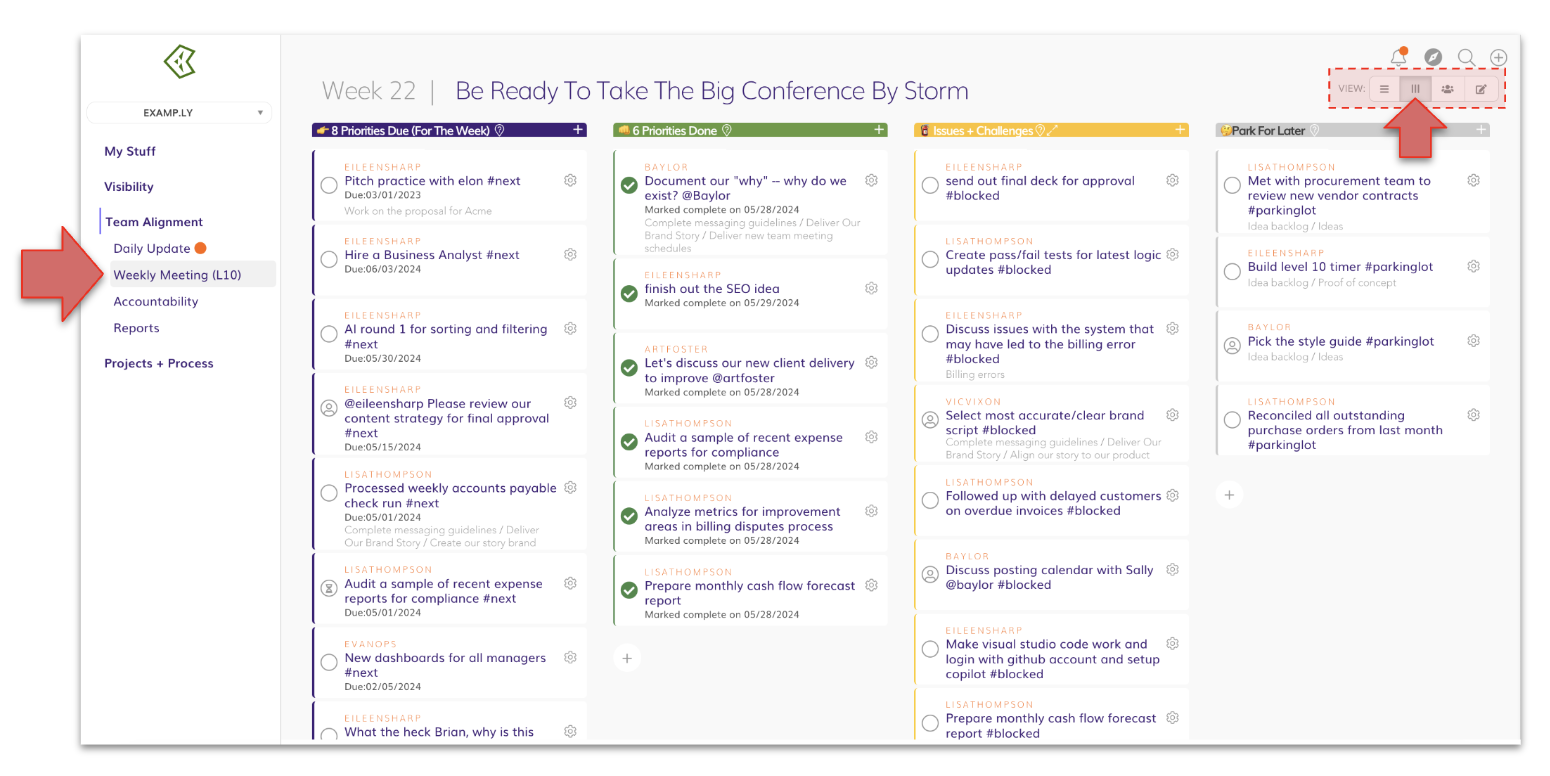Open the EXAMP.LY workspace dropdown
This screenshot has width=1550, height=776.
(x=178, y=113)
